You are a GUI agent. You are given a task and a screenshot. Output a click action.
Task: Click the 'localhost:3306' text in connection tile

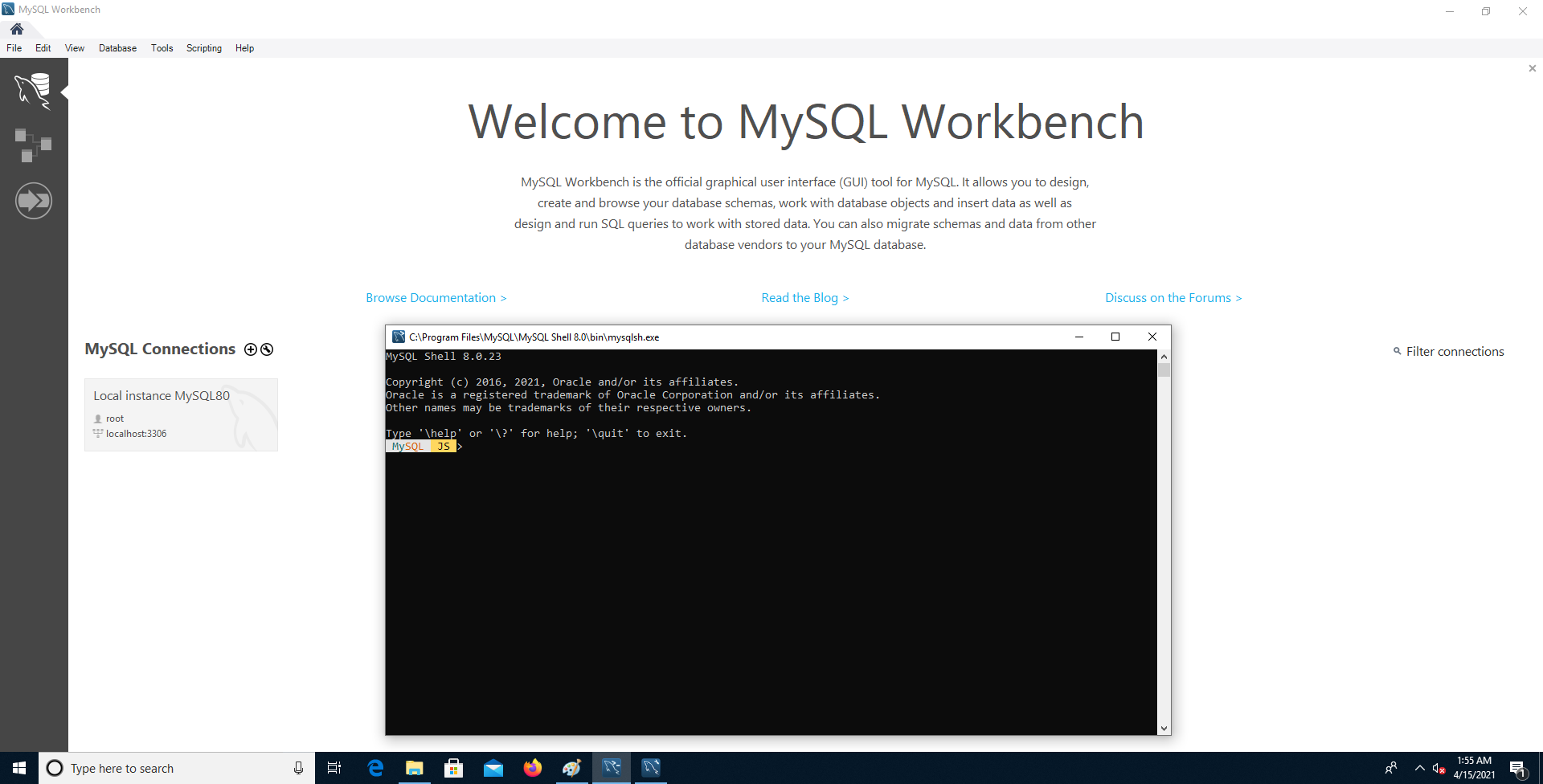(137, 434)
